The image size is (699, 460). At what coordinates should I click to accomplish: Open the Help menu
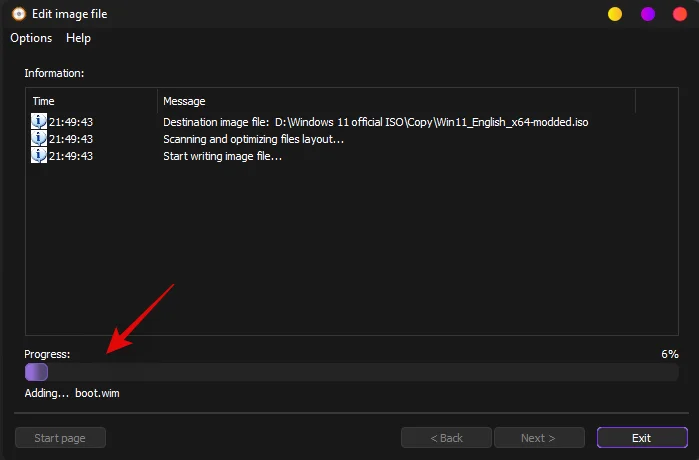coord(78,38)
